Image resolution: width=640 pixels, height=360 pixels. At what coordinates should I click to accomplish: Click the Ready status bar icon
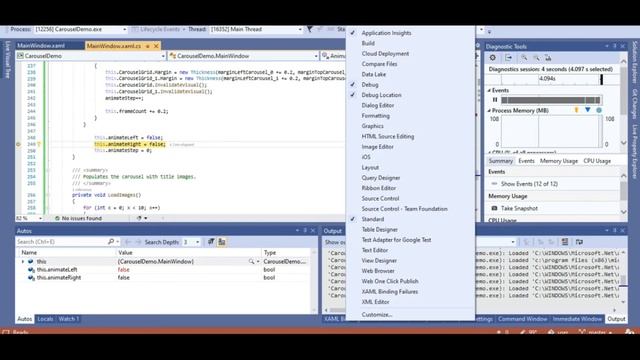point(6,332)
